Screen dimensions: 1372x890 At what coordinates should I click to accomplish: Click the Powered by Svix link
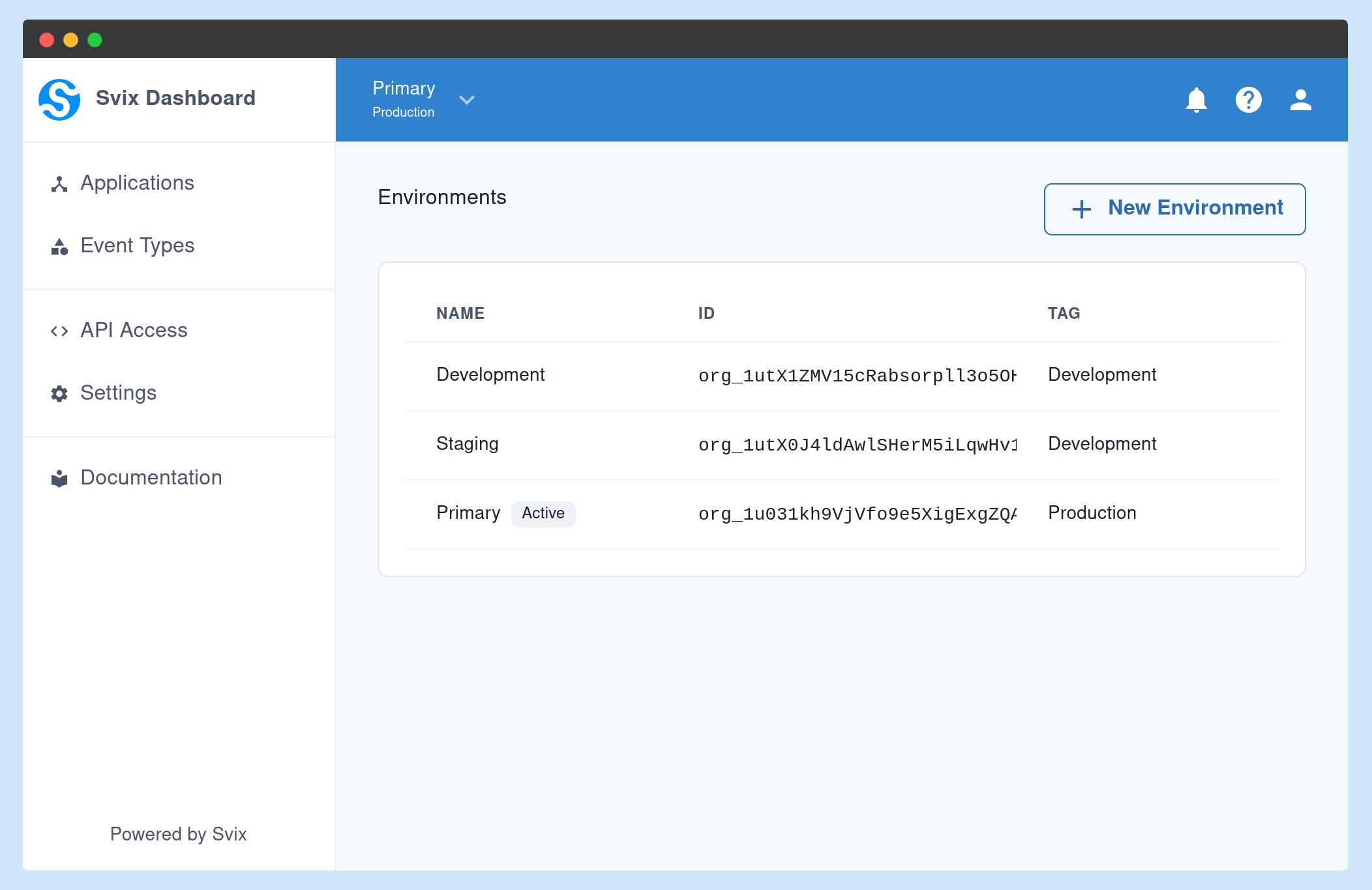(178, 835)
